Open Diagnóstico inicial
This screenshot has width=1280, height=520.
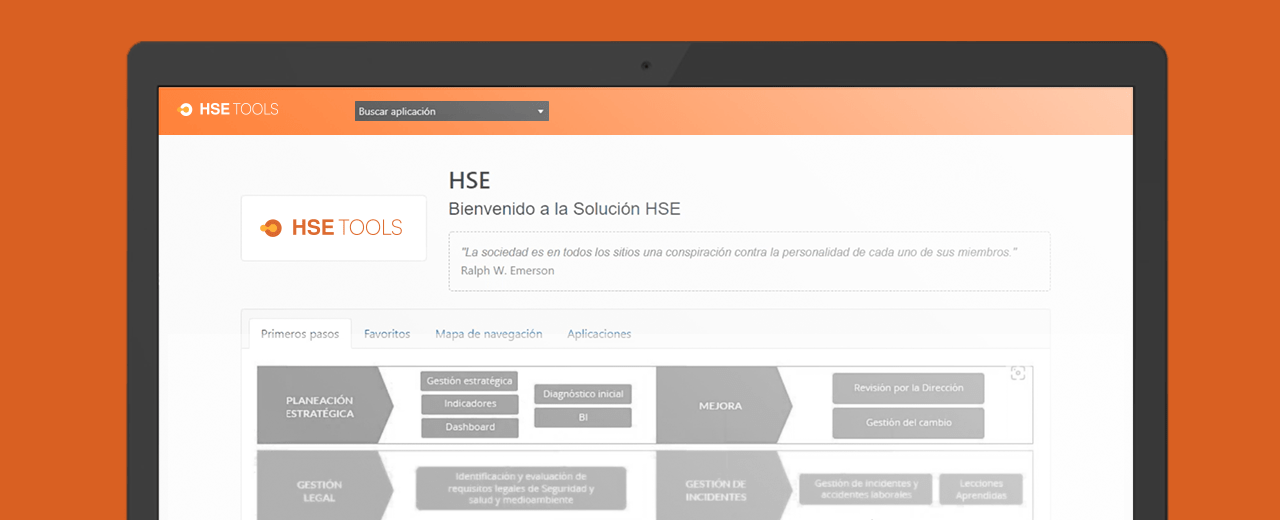(x=583, y=394)
